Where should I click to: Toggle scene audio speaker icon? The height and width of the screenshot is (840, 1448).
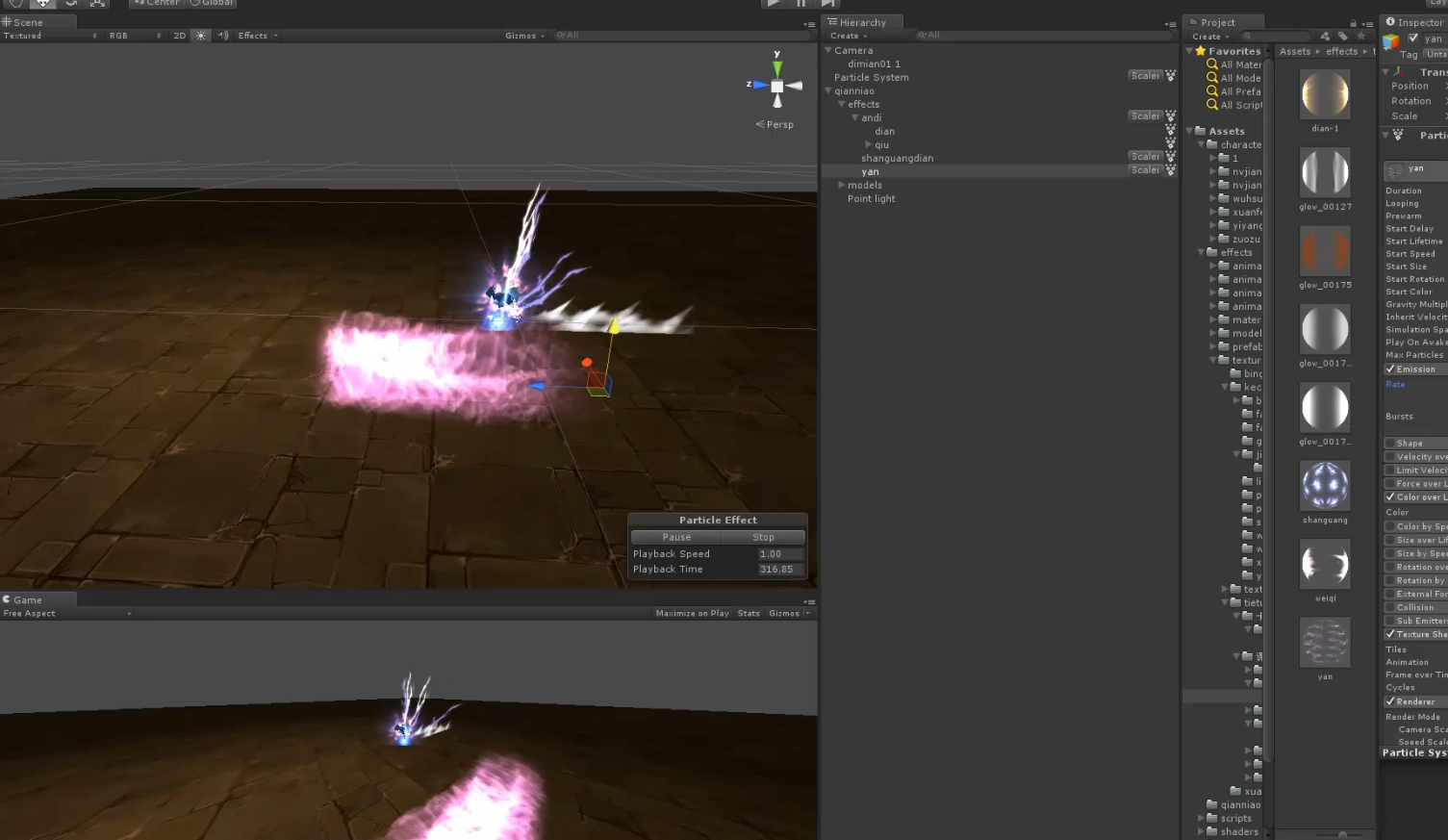223,36
